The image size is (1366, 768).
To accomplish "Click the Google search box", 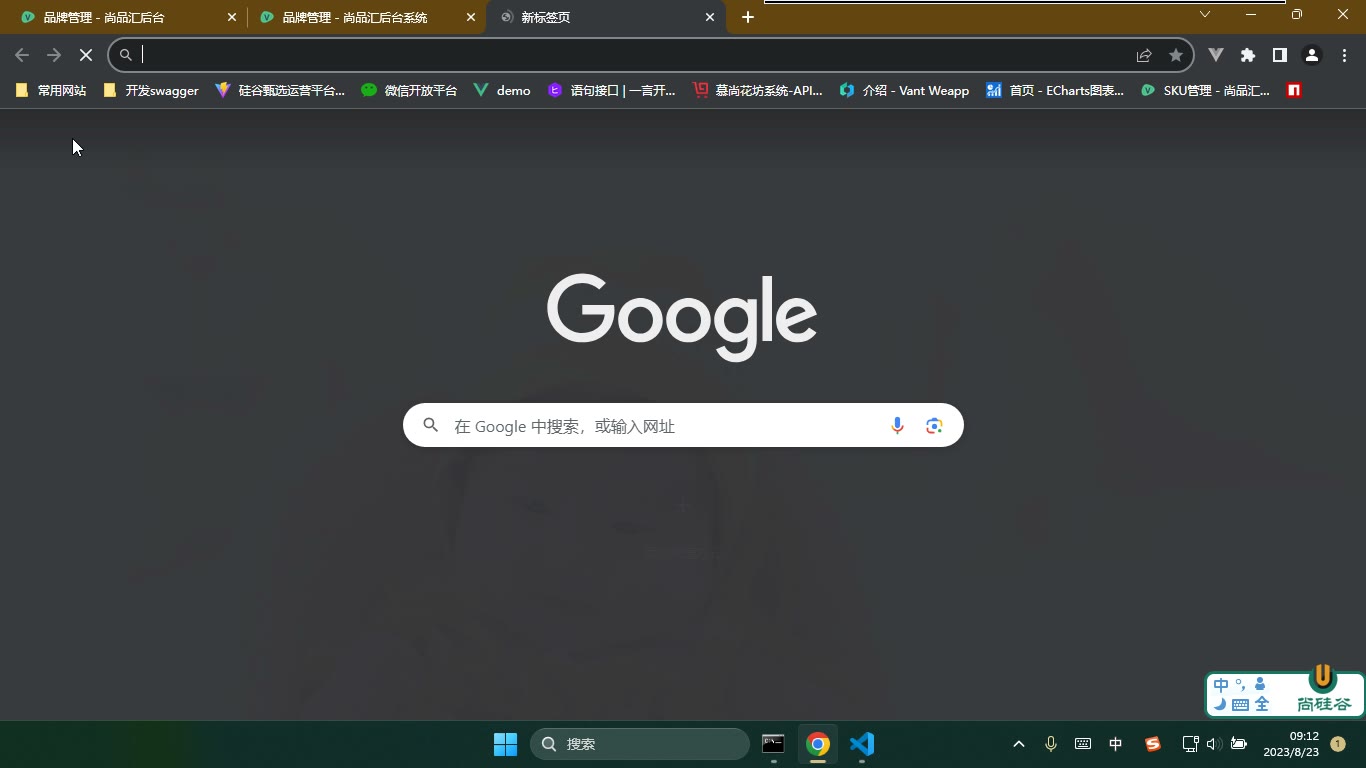I will pyautogui.click(x=683, y=425).
